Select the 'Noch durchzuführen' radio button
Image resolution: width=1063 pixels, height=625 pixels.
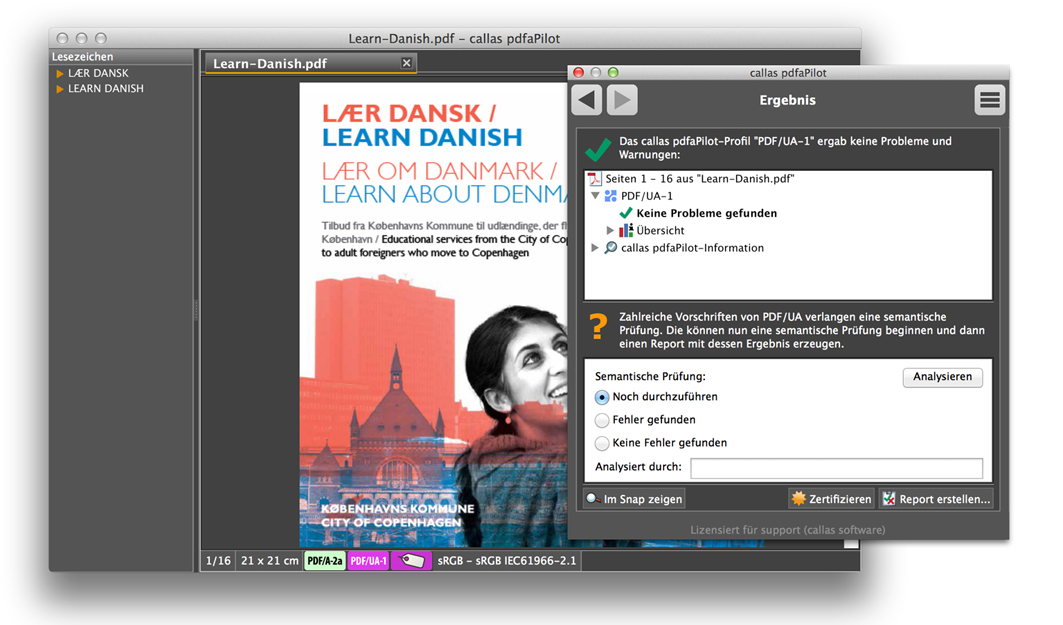coord(602,397)
